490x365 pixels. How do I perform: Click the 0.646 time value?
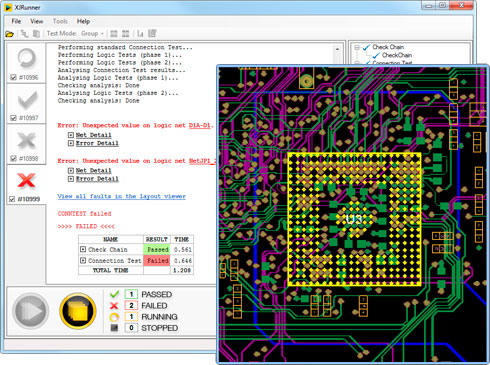182,260
